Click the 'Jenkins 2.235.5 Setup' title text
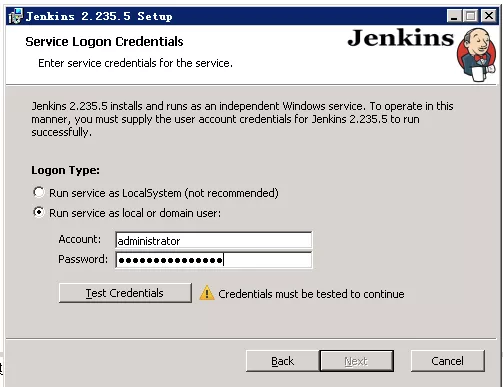Viewport: 503px width, 387px height. (x=99, y=16)
